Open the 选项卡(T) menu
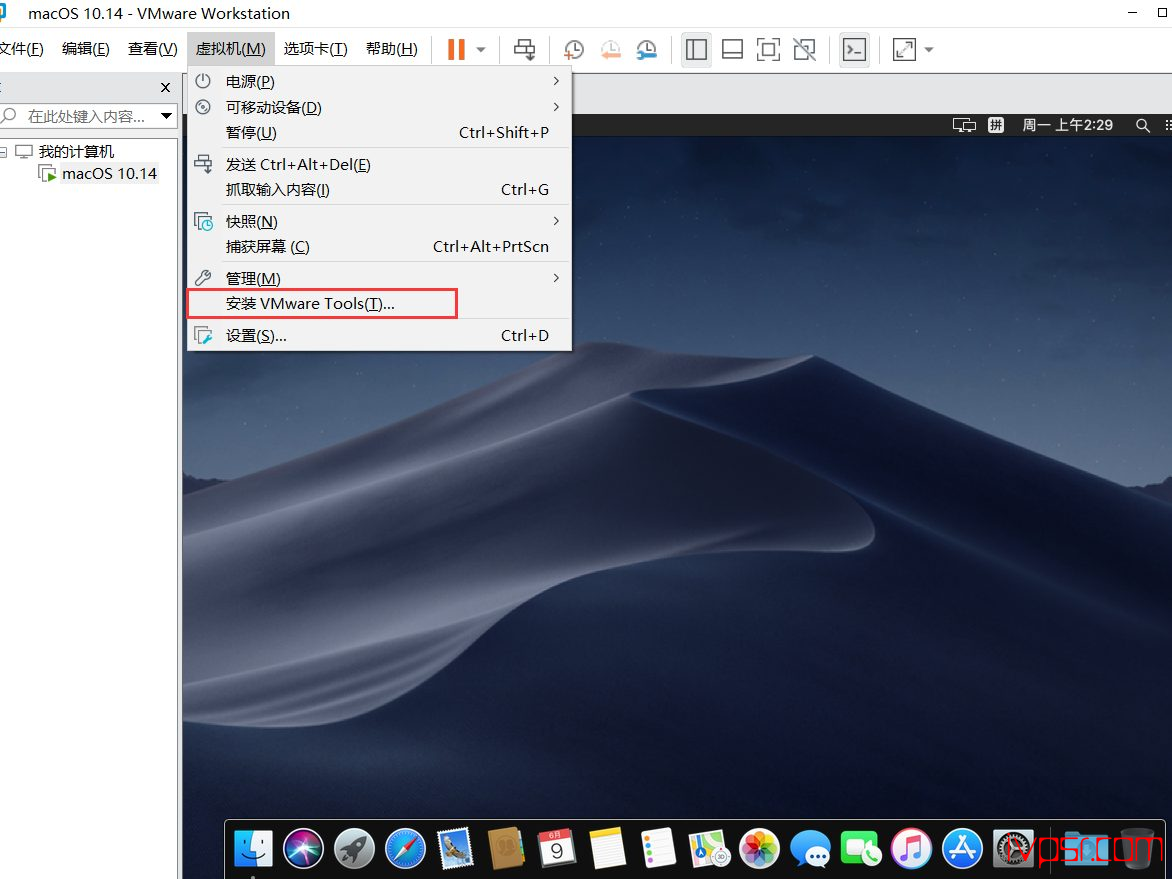 [x=316, y=49]
